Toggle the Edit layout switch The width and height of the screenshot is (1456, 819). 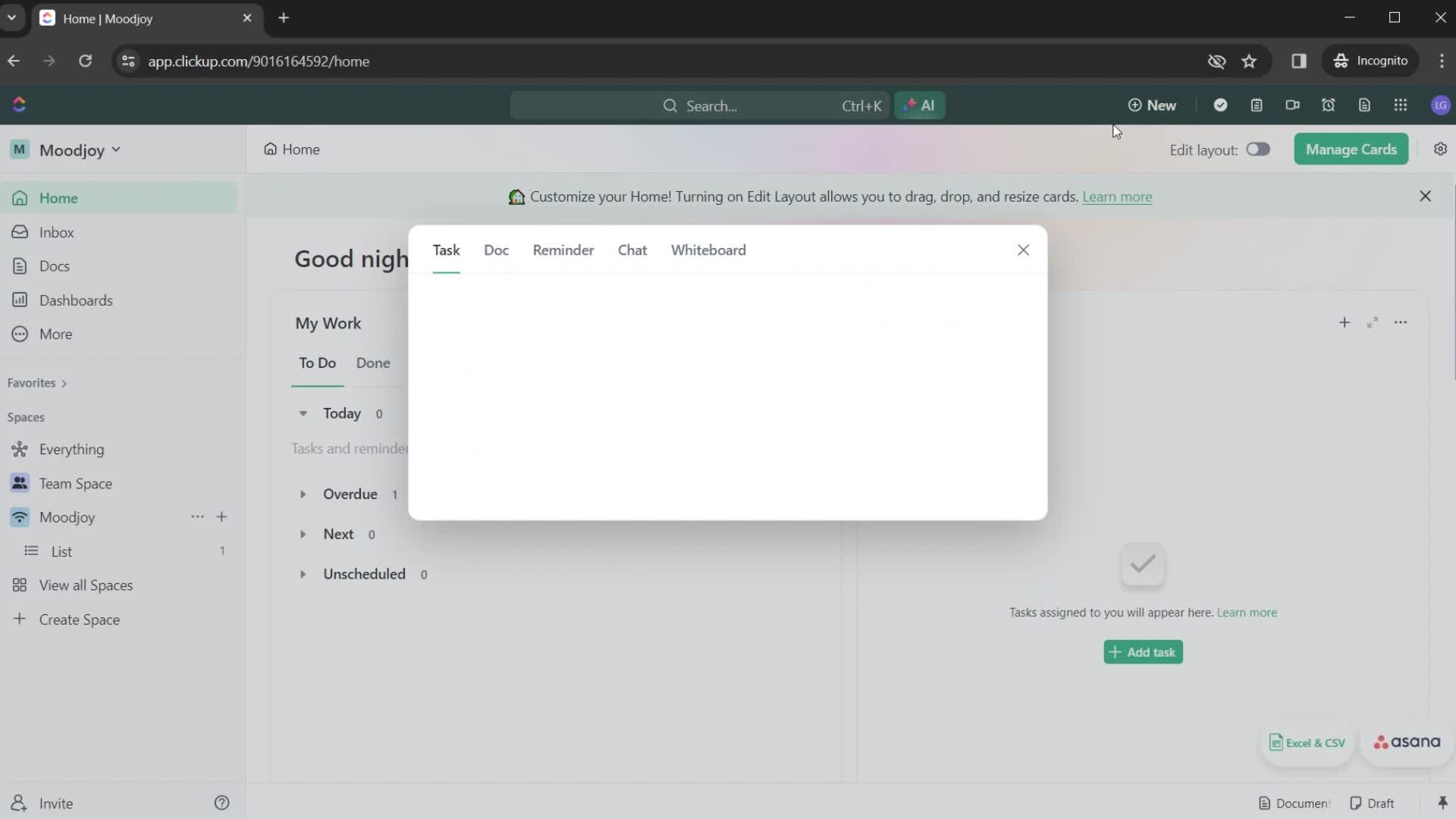click(x=1257, y=149)
